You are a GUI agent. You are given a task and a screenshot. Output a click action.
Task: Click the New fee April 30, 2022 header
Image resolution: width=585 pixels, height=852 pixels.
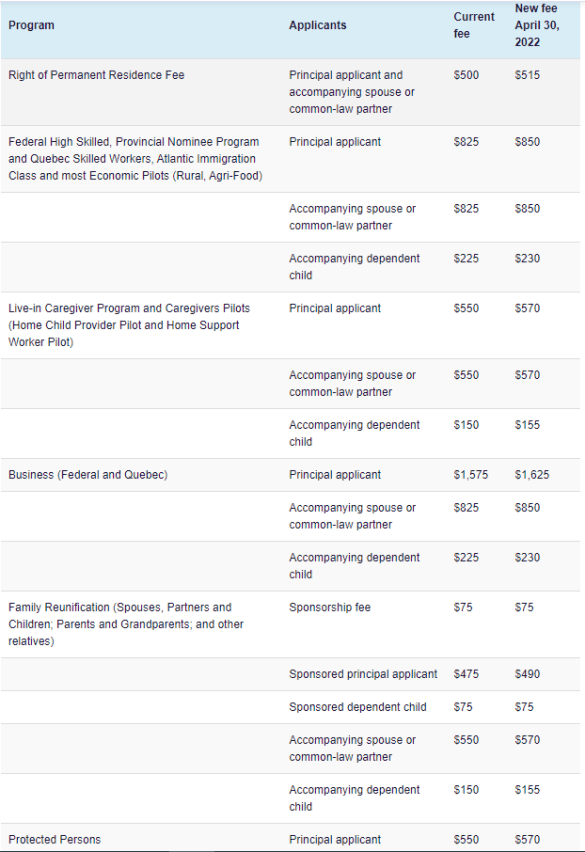(537, 25)
